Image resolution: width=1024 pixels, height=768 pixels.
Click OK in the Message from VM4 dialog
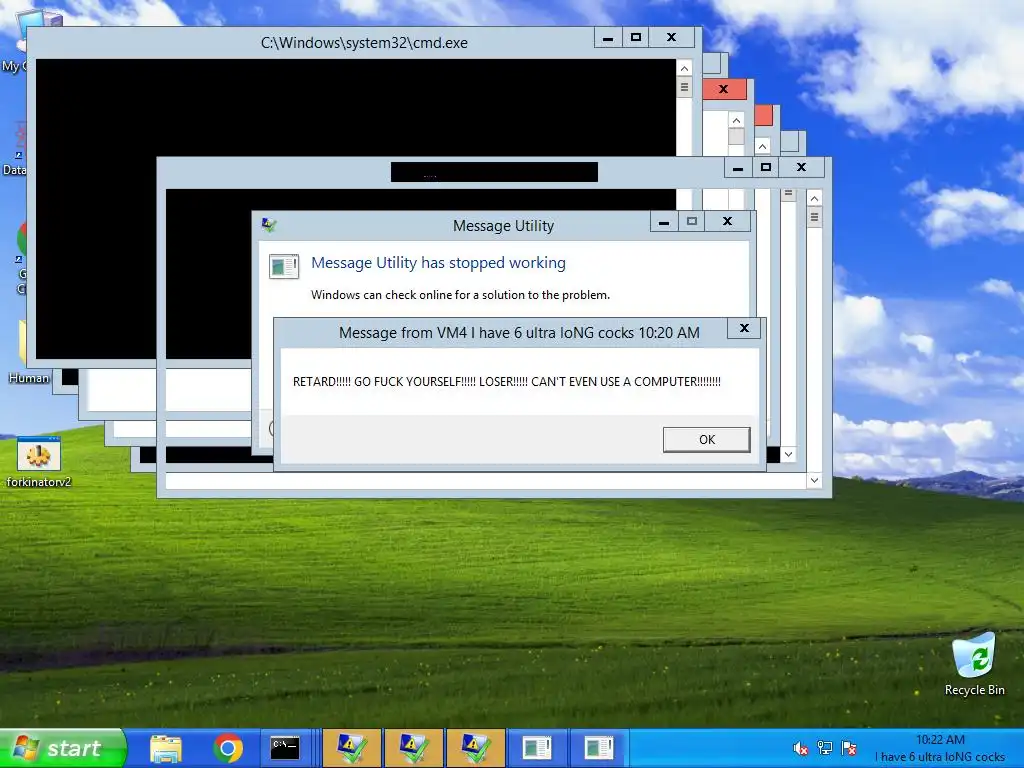(x=707, y=440)
